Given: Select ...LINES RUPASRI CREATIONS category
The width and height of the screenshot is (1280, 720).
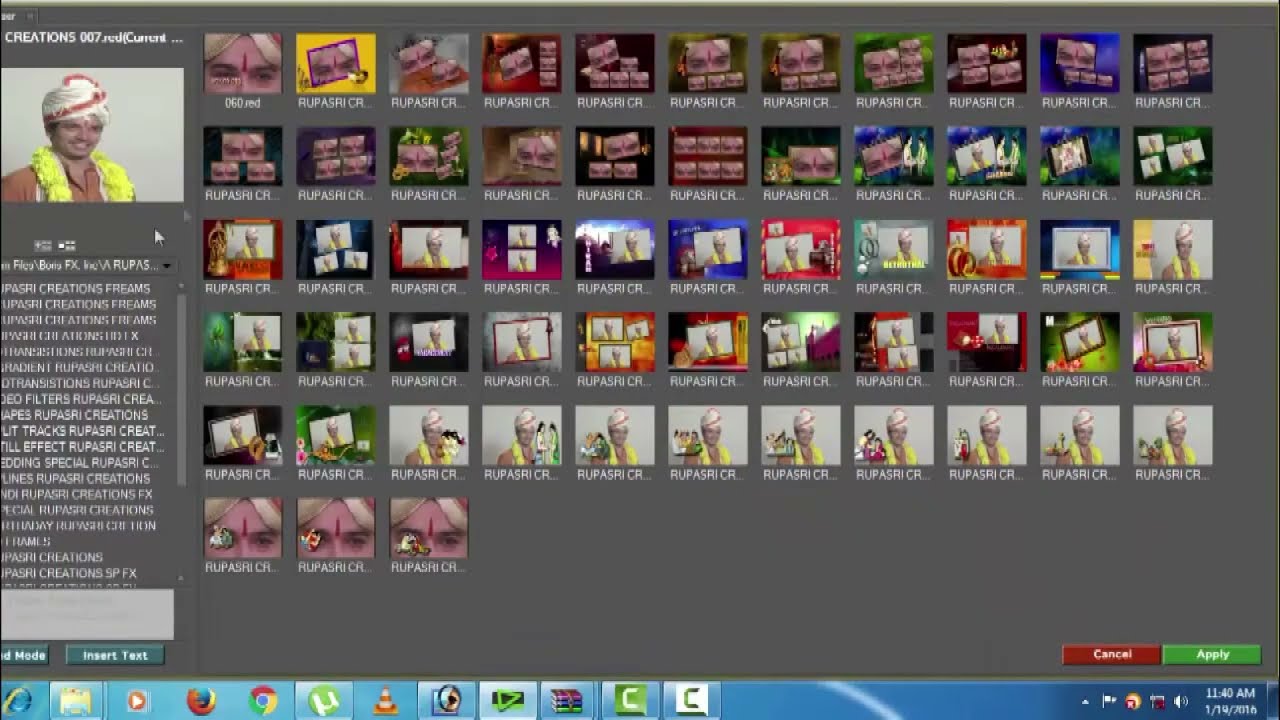Looking at the screenshot, I should 75,479.
